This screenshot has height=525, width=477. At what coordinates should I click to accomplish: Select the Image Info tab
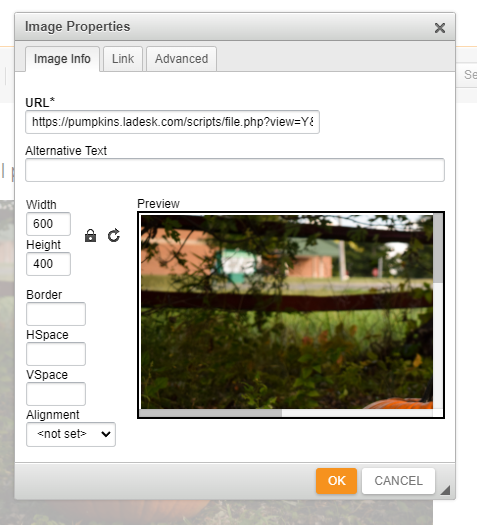tap(62, 59)
